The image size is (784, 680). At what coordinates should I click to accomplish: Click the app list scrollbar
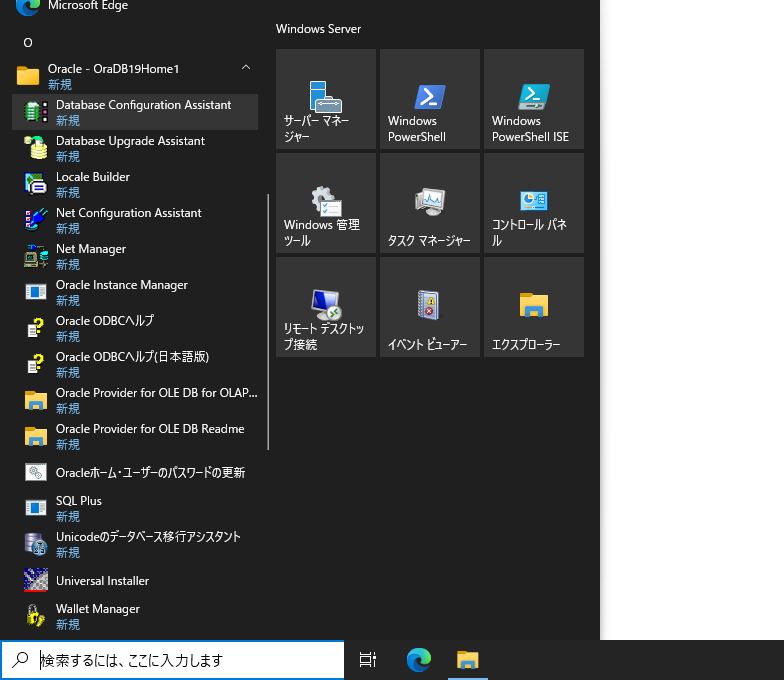[268, 322]
